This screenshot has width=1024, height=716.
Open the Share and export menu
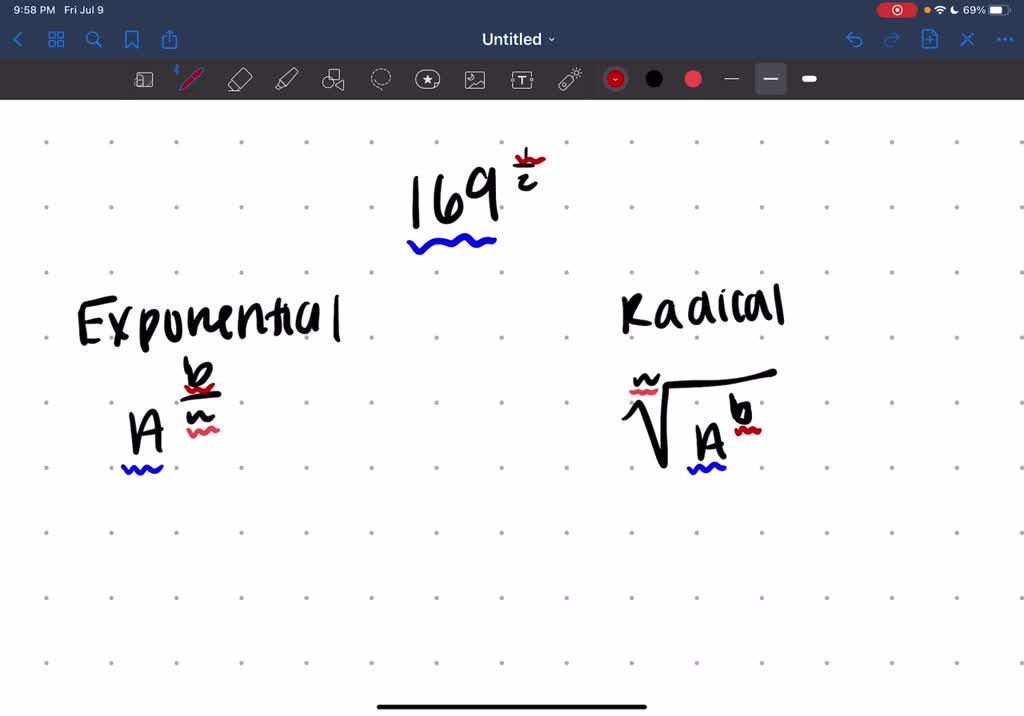coord(168,40)
